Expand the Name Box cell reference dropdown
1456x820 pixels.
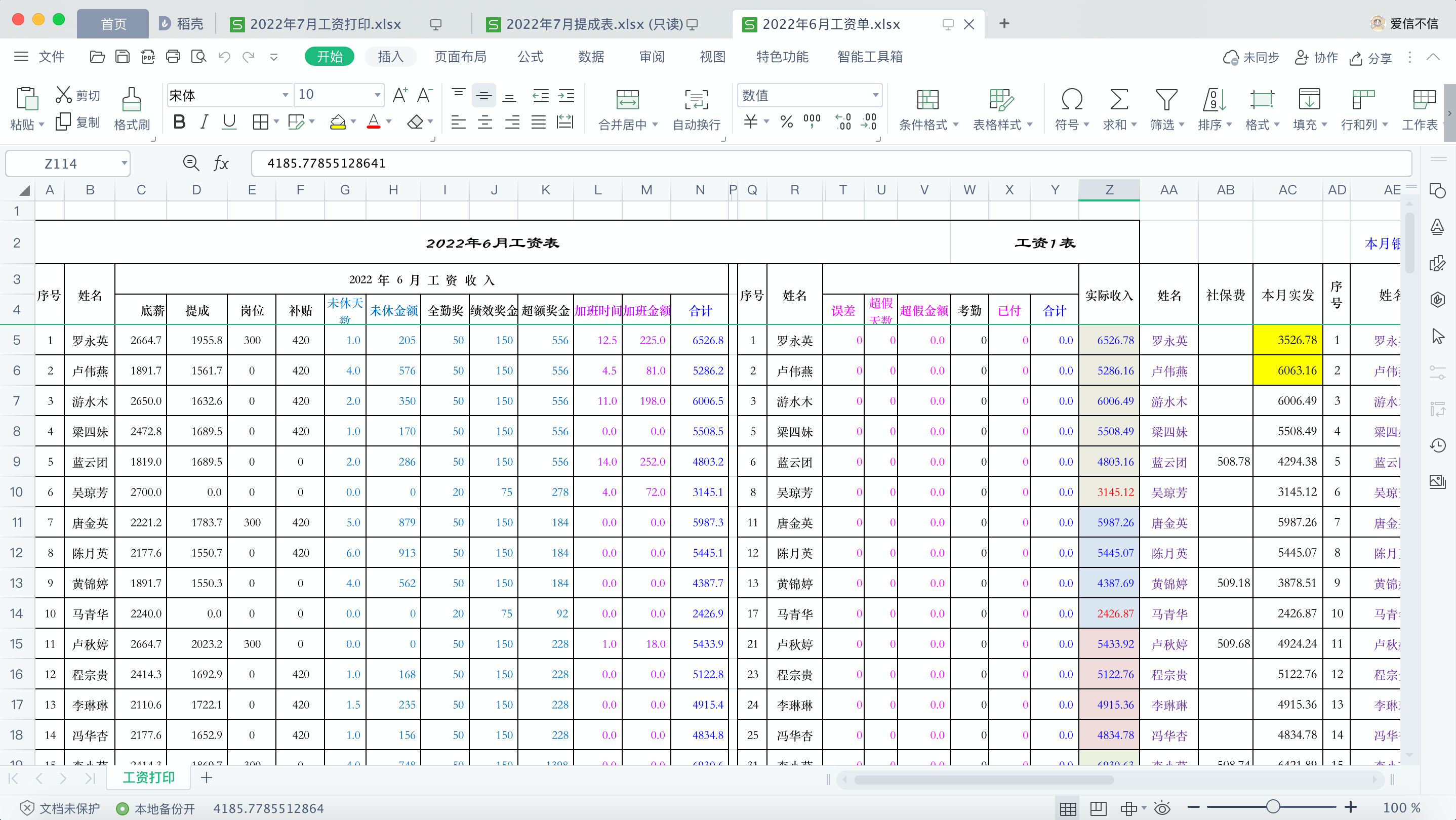[x=124, y=163]
